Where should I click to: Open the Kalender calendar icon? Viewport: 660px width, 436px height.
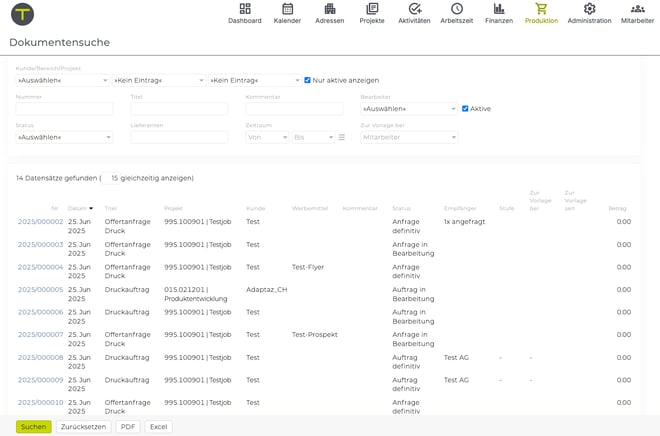click(287, 9)
